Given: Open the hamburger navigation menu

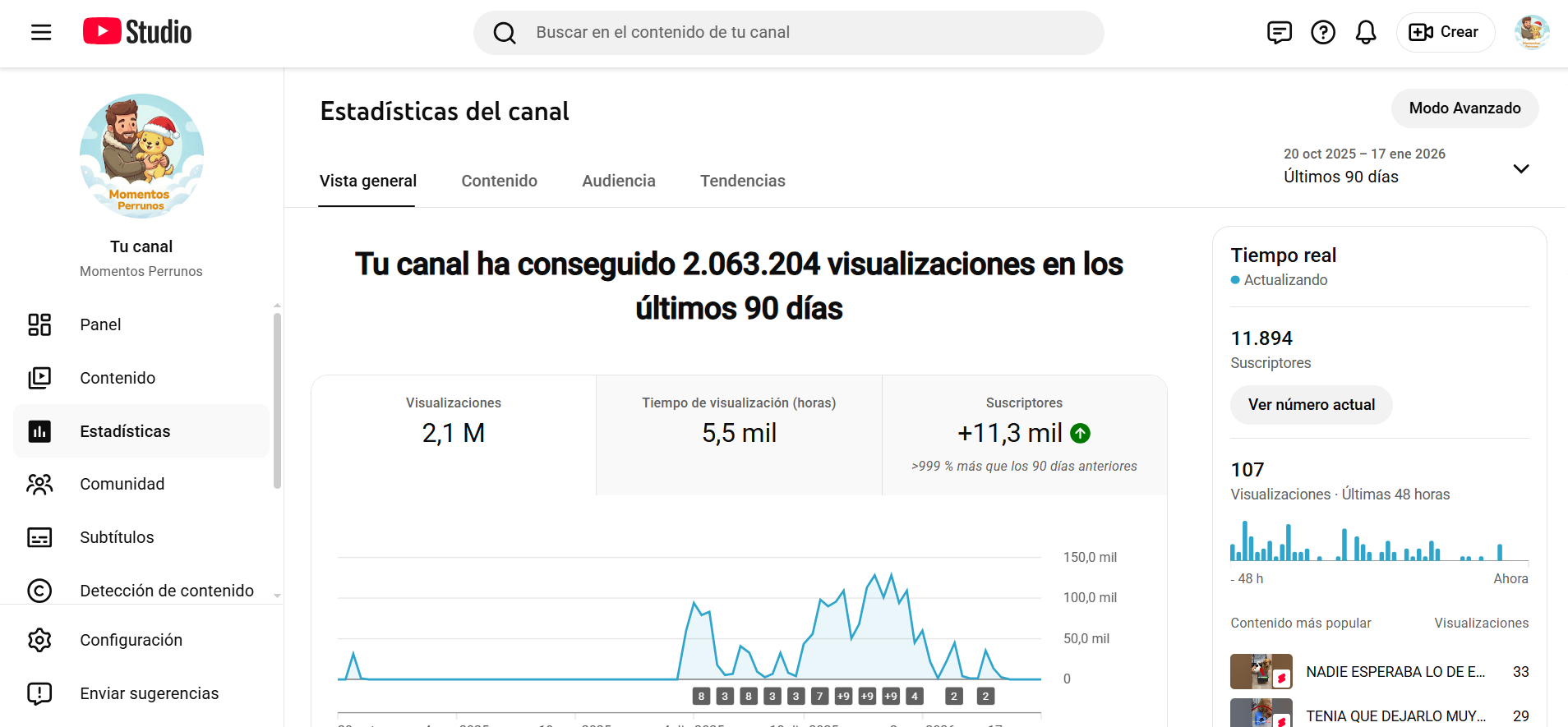Looking at the screenshot, I should coord(41,32).
